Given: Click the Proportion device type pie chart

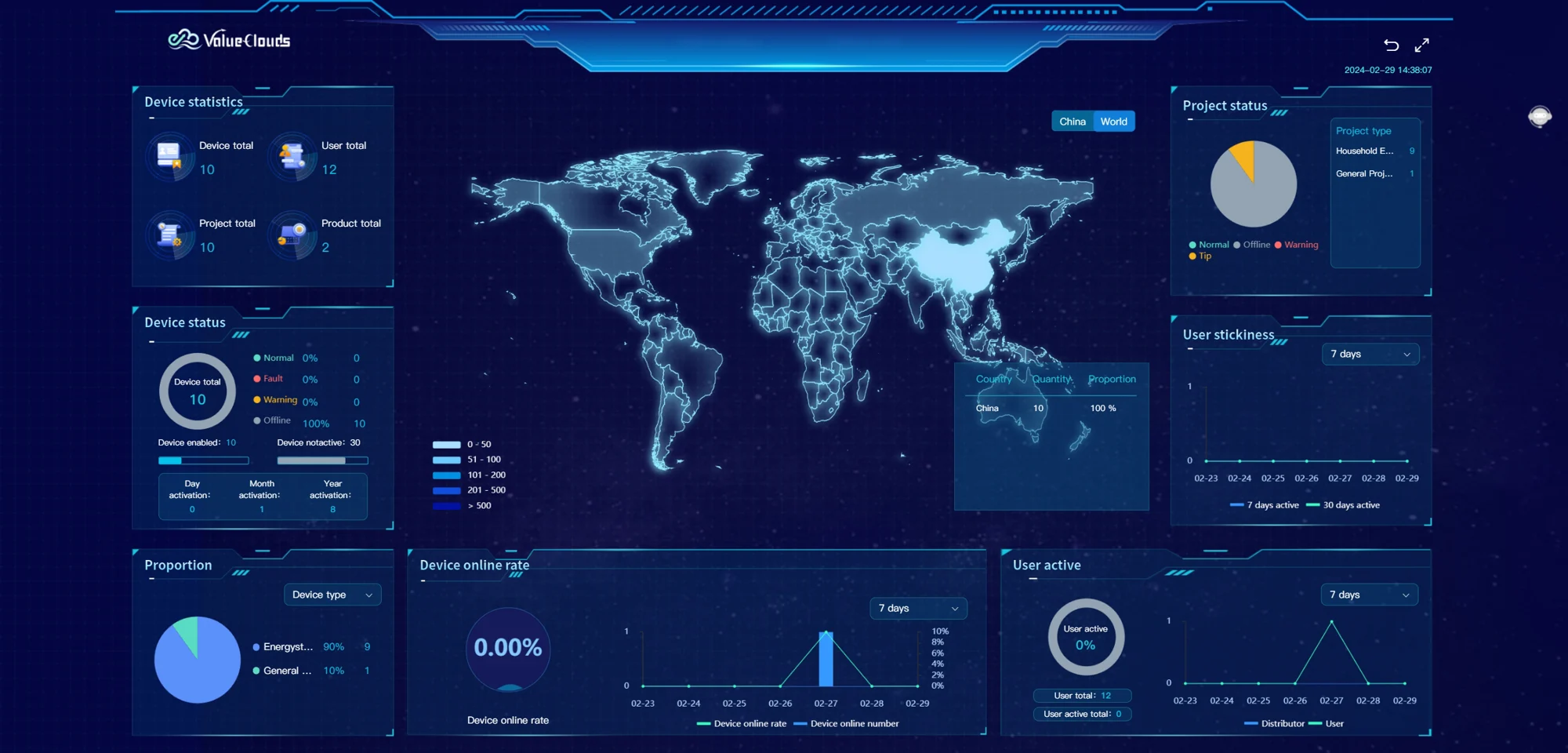Looking at the screenshot, I should click(198, 660).
